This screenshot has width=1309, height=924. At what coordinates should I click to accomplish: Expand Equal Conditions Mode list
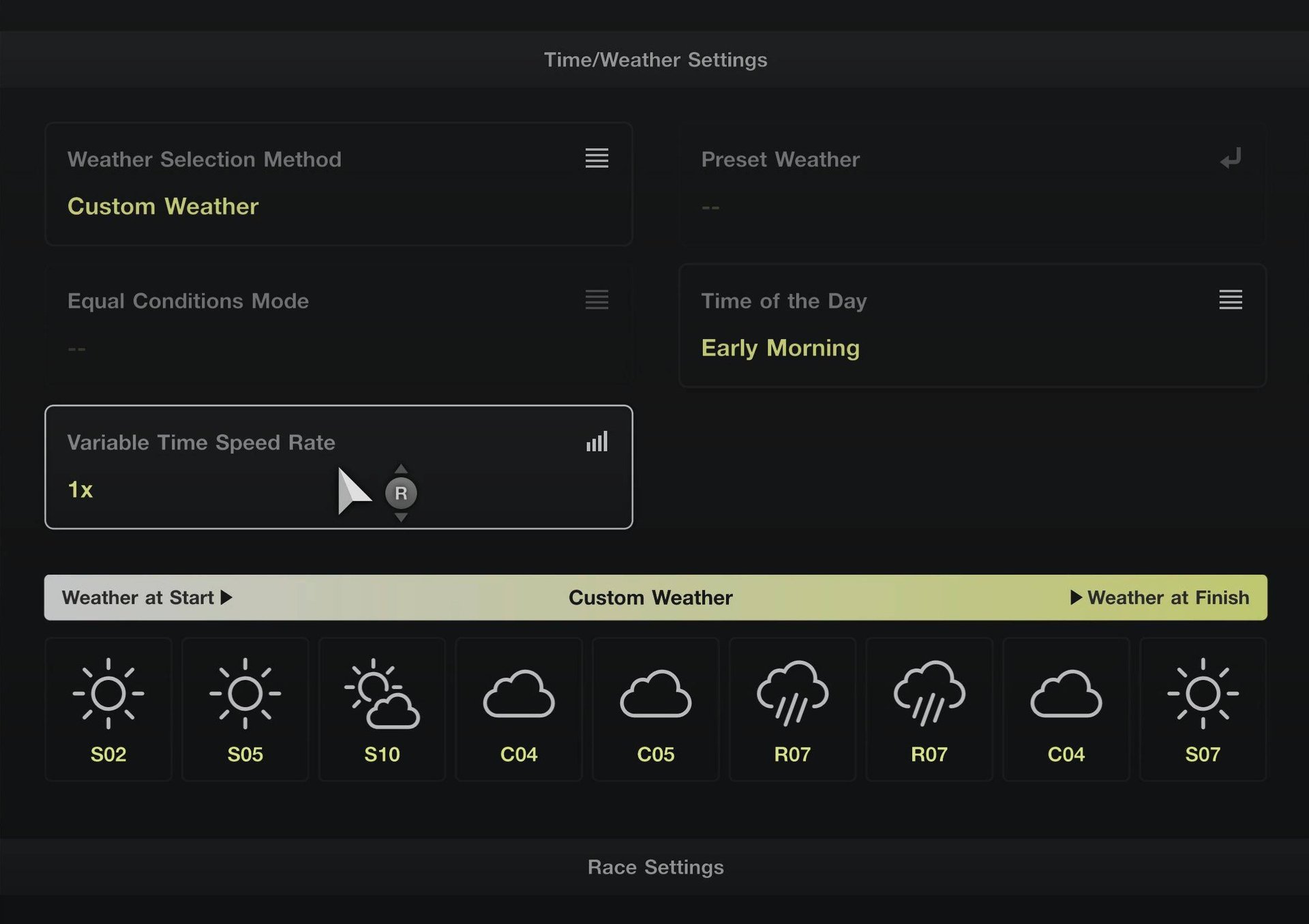597,299
